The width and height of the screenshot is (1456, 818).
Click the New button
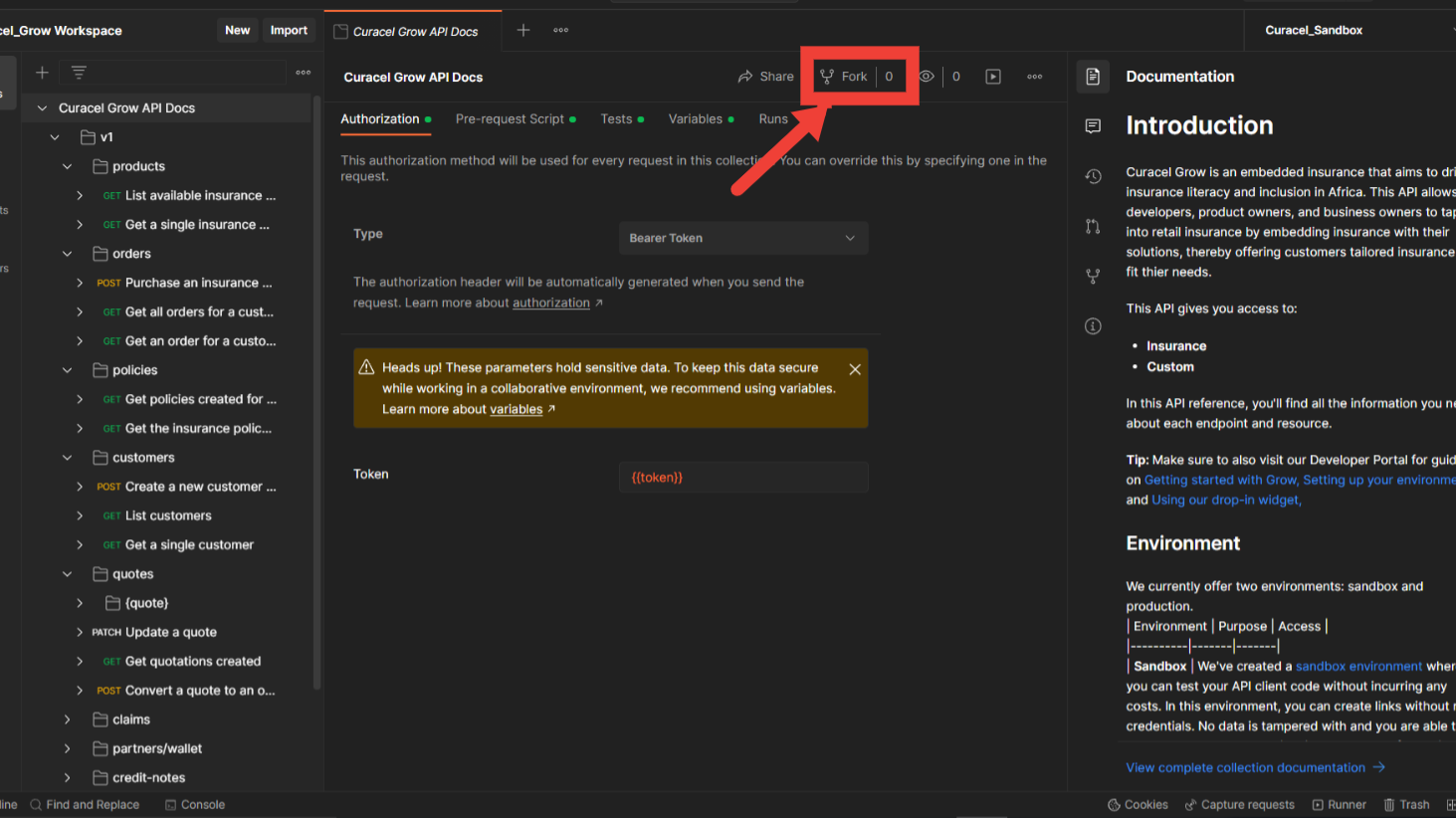[x=237, y=31]
